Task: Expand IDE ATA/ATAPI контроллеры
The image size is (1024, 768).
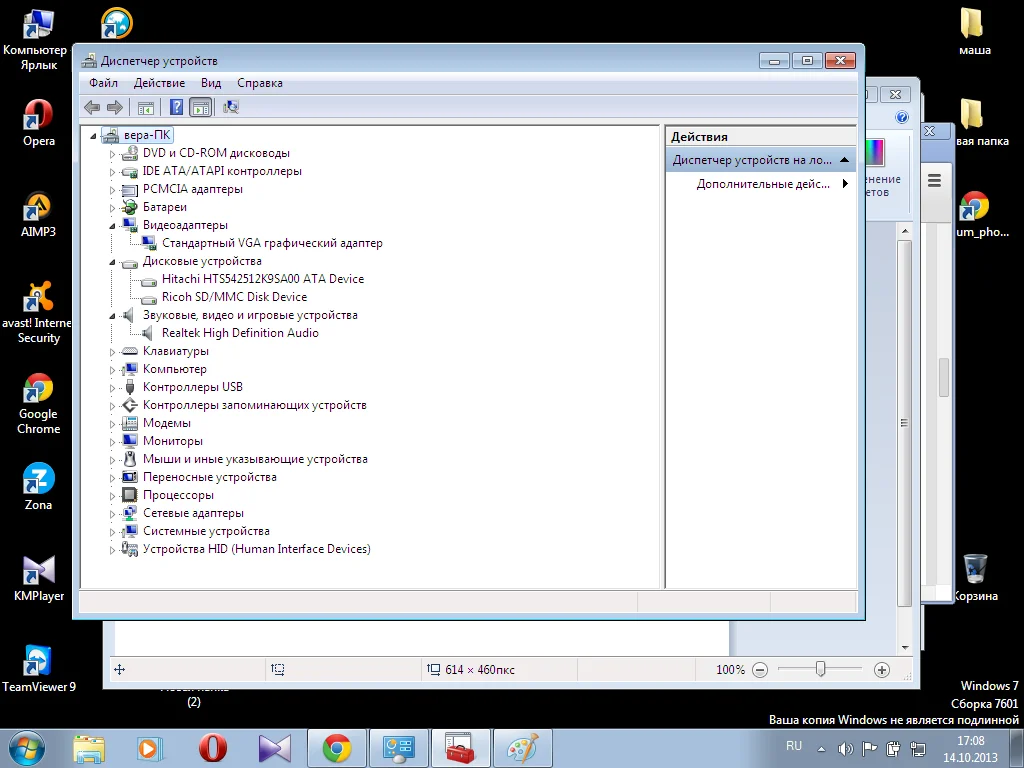Action: tap(112, 172)
